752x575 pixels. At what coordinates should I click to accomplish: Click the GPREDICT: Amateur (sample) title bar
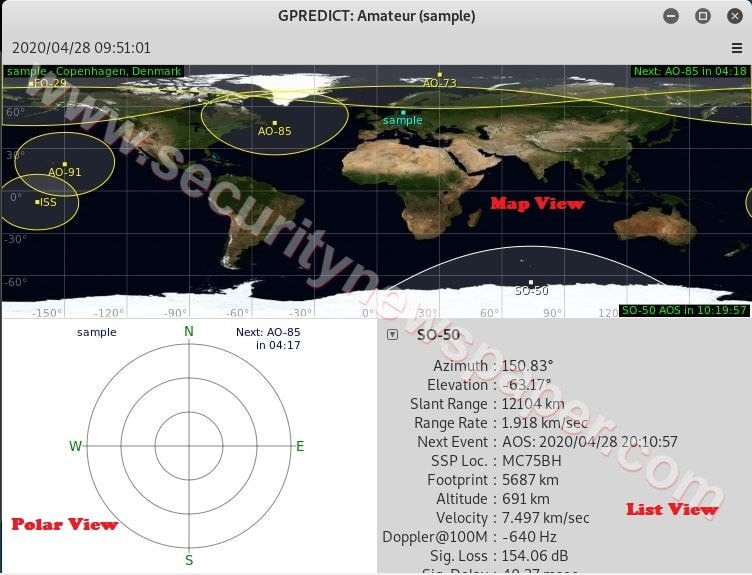pos(376,16)
